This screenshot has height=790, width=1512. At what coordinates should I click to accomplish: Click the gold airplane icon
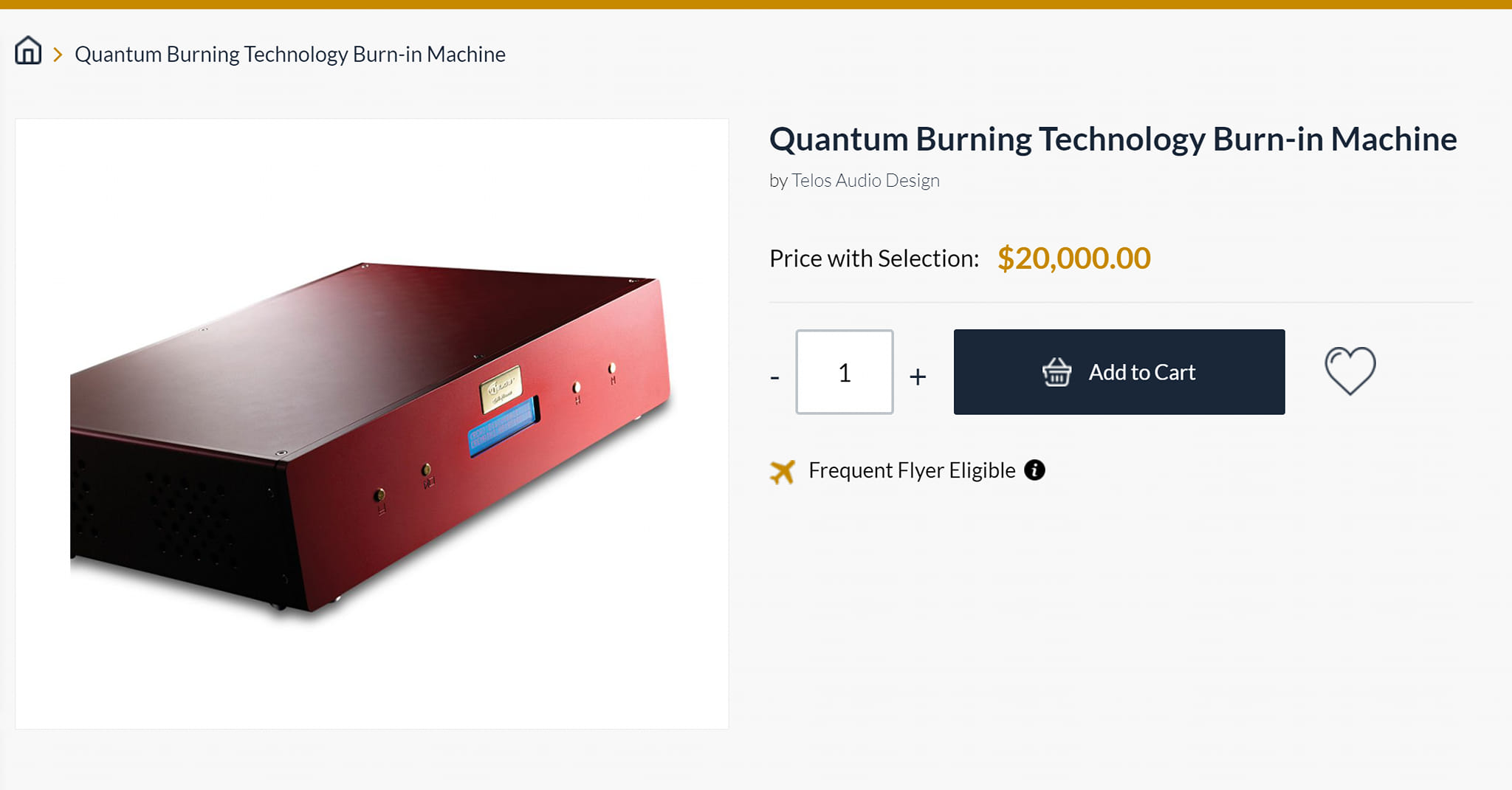(x=783, y=472)
